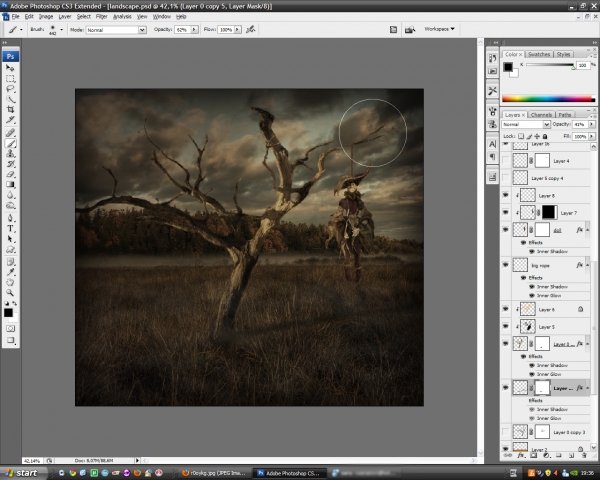600x480 pixels.
Task: Select the Rectangular Marquee tool
Action: (x=10, y=78)
